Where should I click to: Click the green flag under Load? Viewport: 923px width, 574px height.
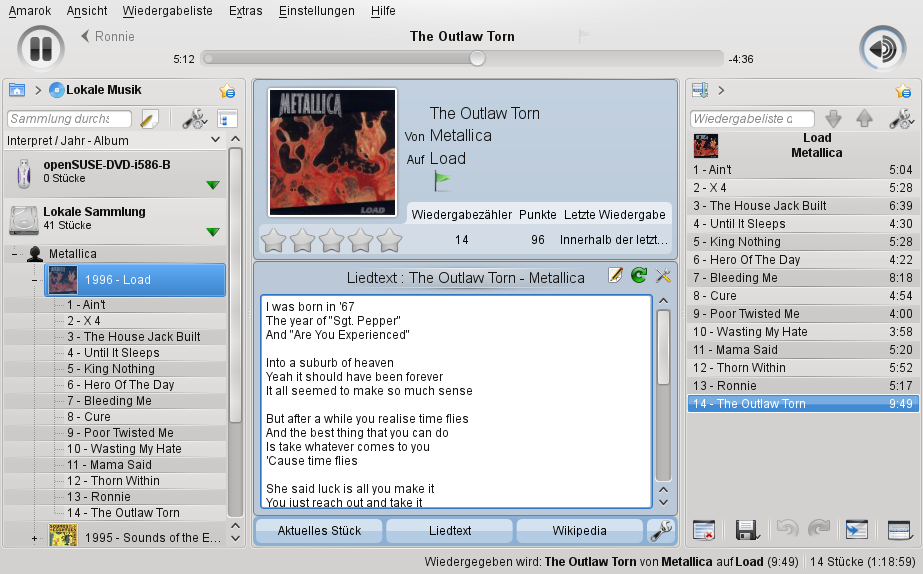[x=441, y=180]
